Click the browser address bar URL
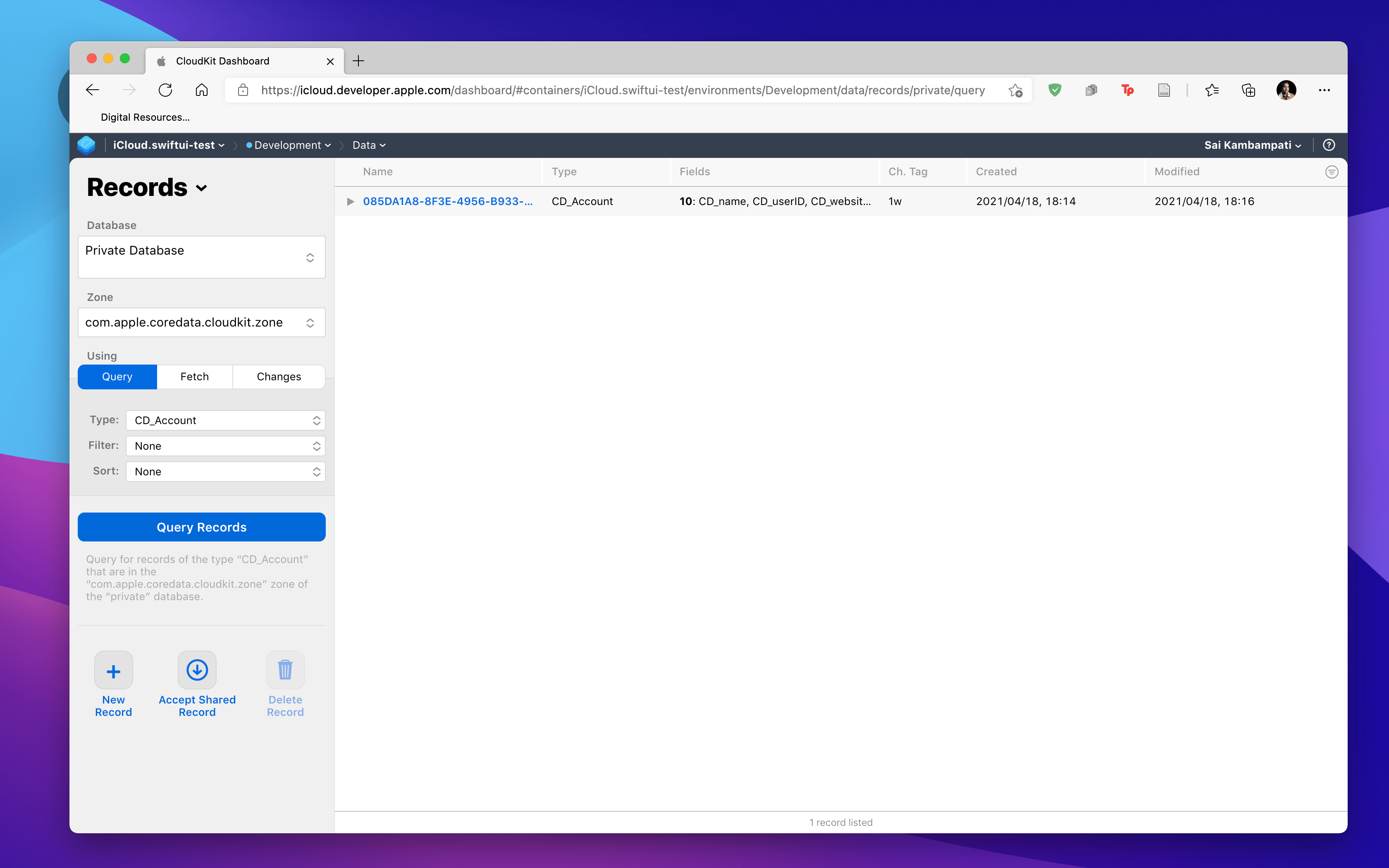Viewport: 1389px width, 868px height. [623, 90]
